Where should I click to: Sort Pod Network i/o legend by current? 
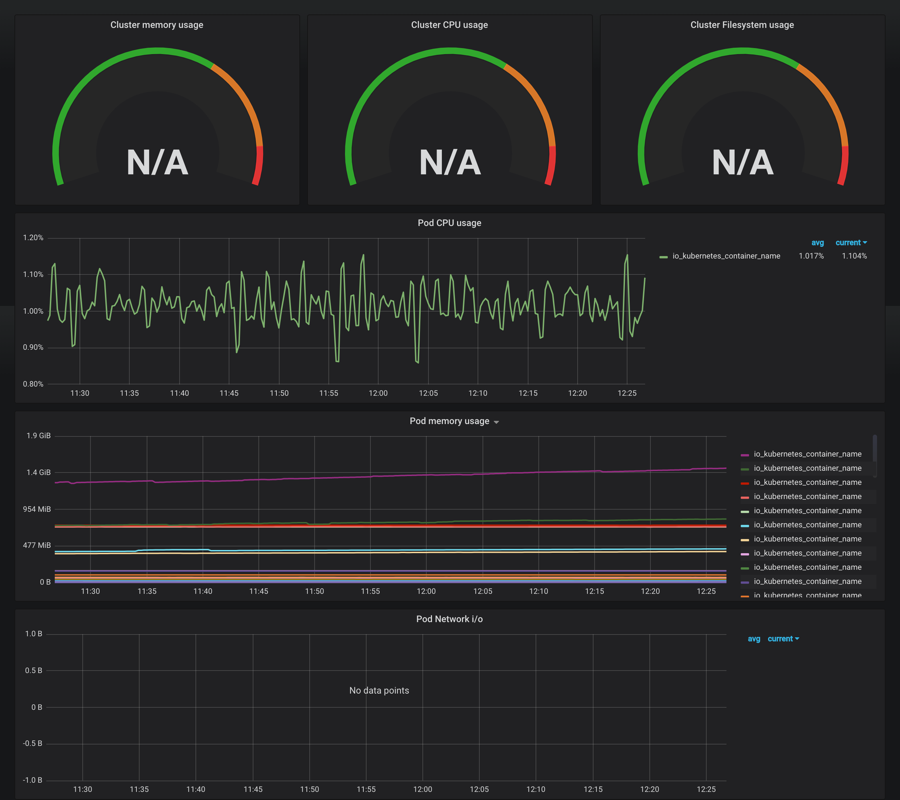[x=783, y=639]
